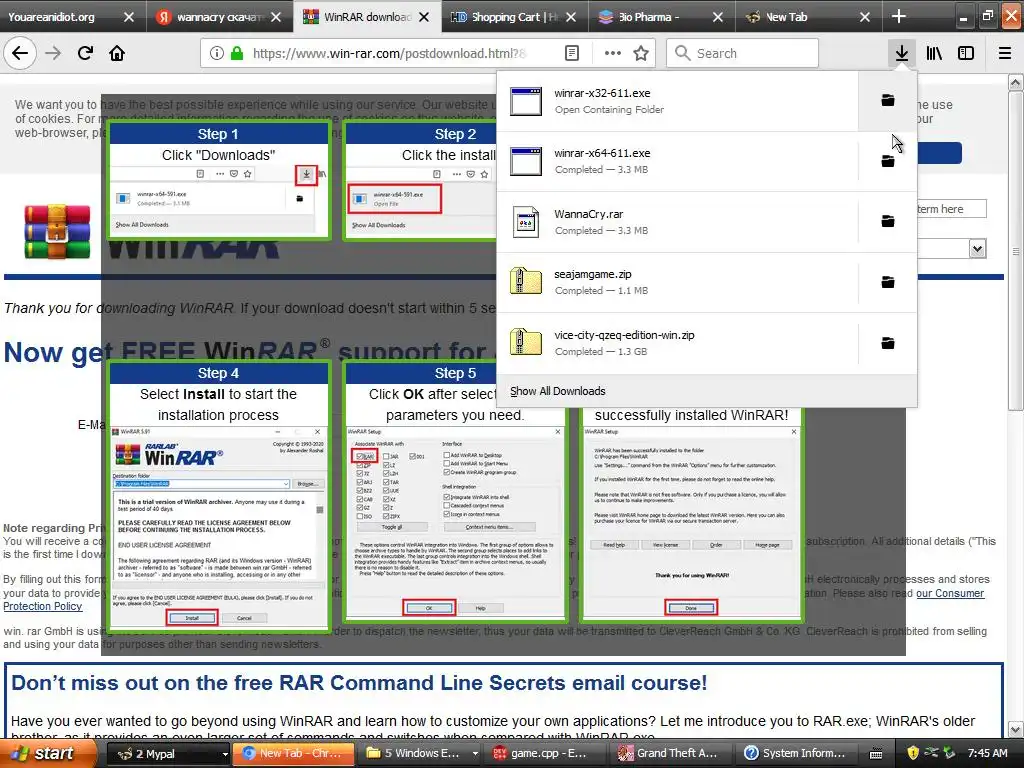
Task: Open the Consumer Protection Policy link
Action: (x=950, y=593)
